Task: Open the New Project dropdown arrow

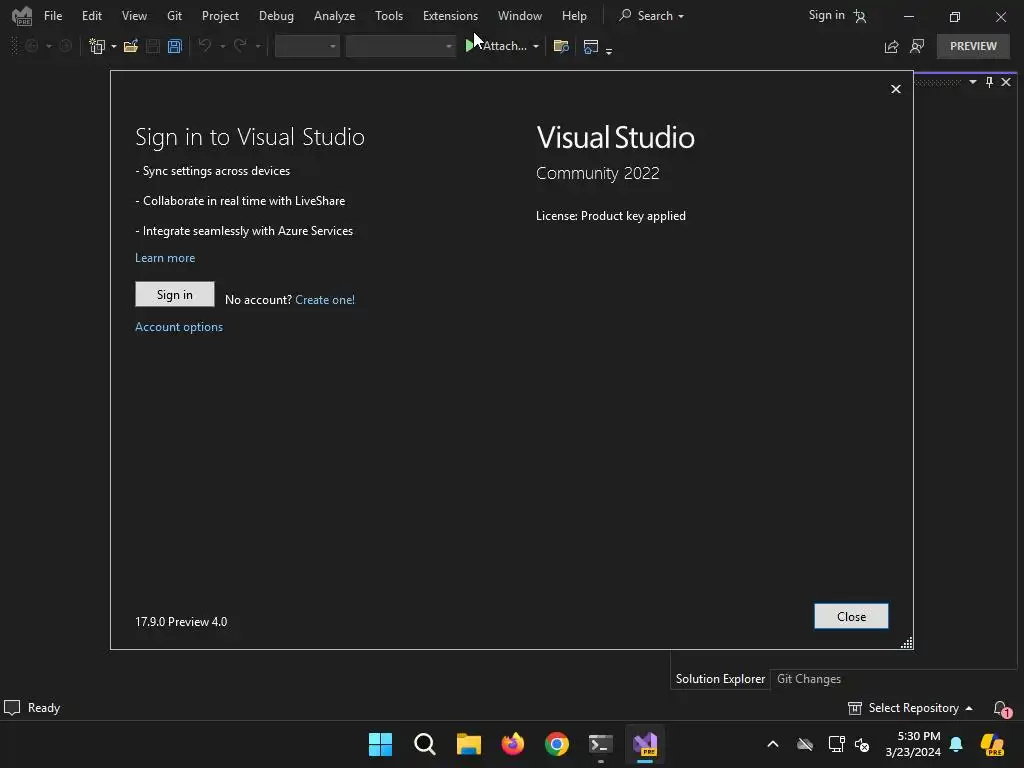Action: click(114, 47)
